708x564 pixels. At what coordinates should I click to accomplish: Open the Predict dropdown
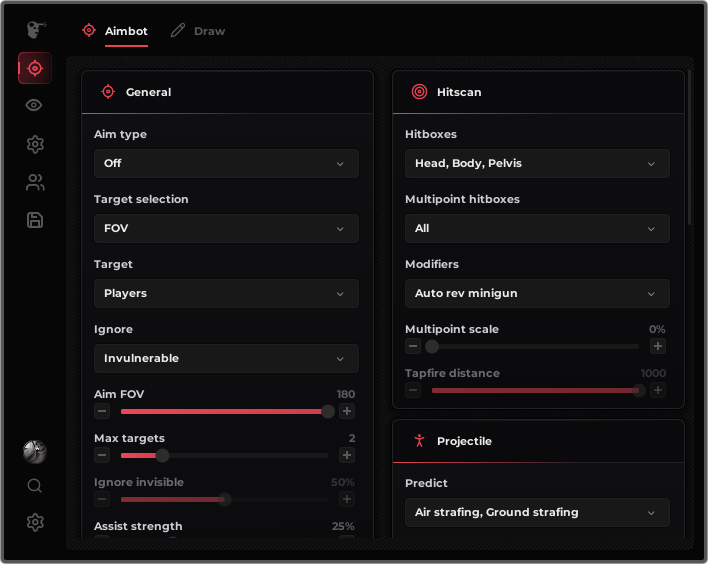click(537, 513)
